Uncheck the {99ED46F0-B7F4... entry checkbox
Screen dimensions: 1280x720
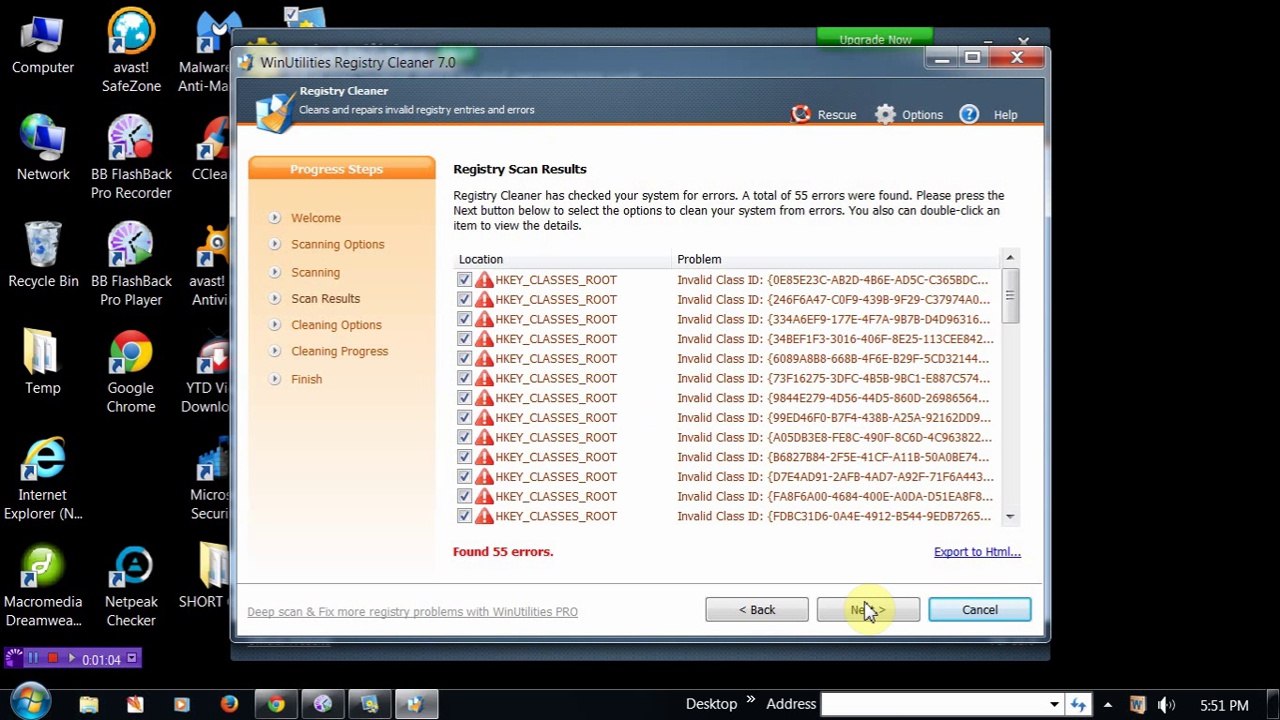point(464,417)
